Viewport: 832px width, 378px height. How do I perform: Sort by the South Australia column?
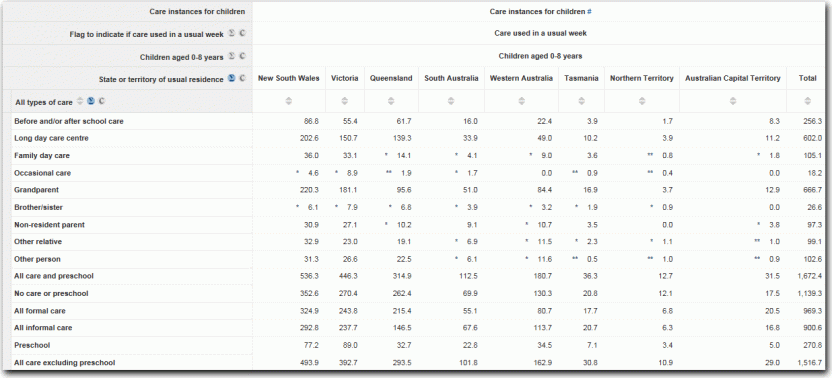click(x=451, y=101)
